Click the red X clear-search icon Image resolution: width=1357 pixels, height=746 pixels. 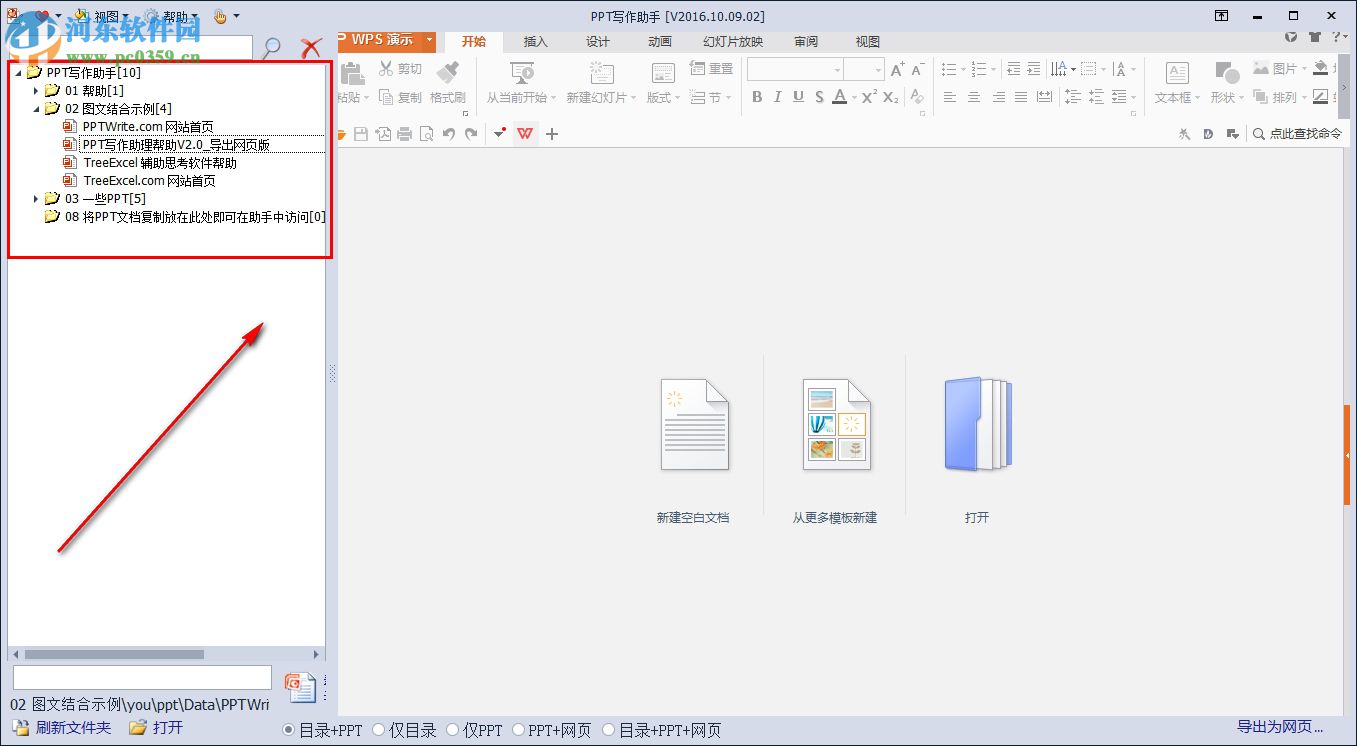(312, 46)
